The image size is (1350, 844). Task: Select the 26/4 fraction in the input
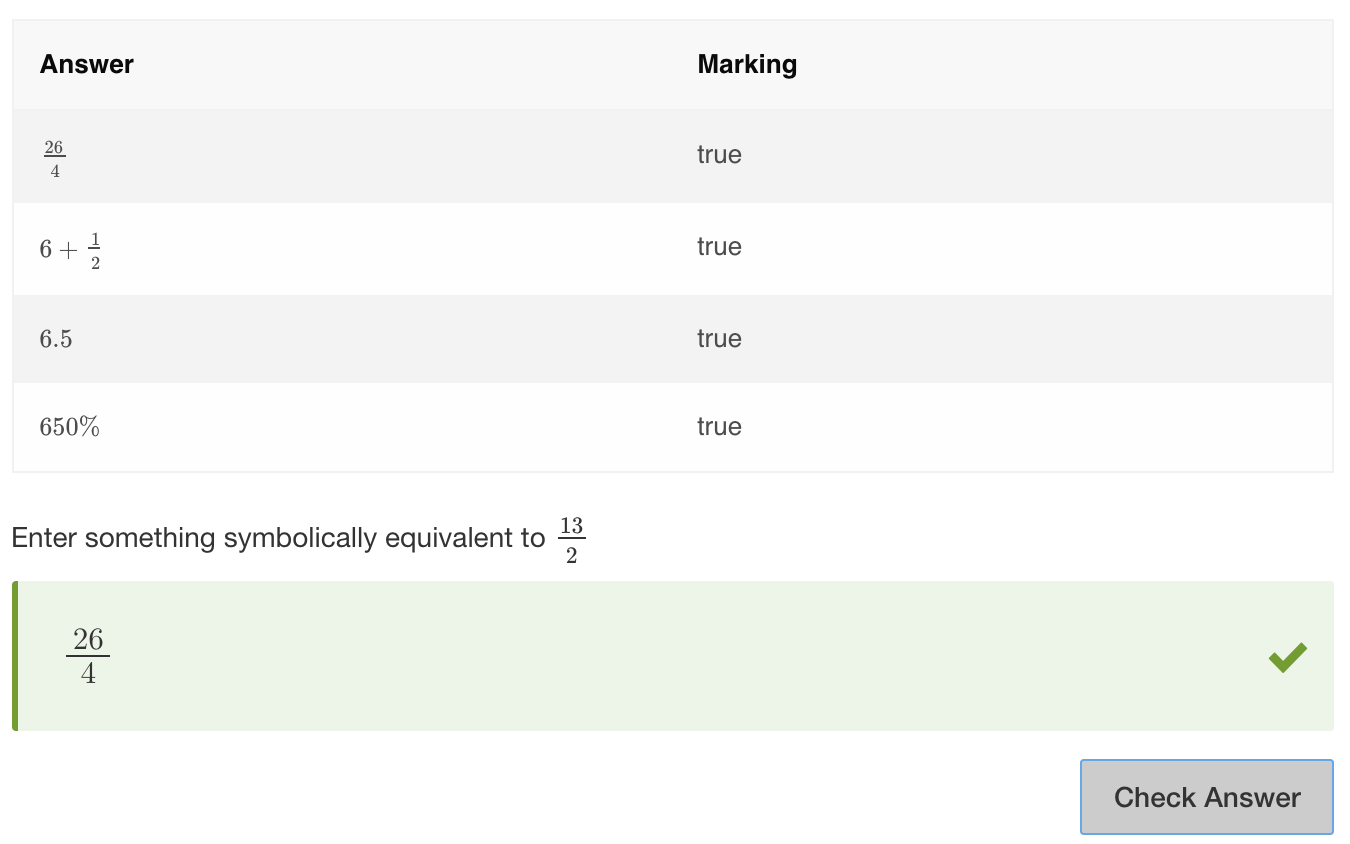tap(88, 656)
